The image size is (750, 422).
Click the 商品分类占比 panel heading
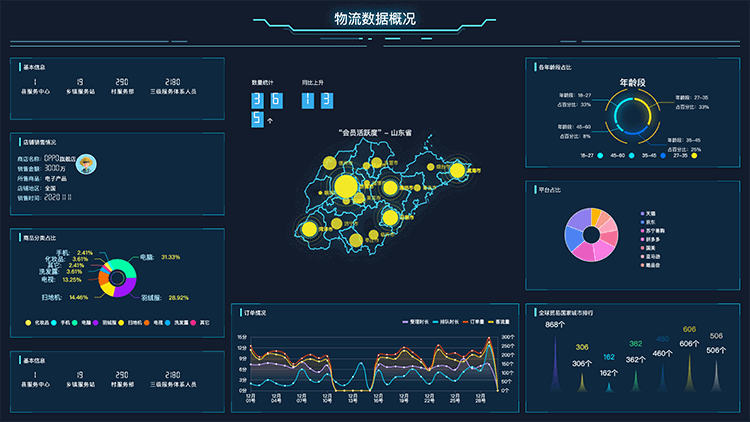pos(40,238)
